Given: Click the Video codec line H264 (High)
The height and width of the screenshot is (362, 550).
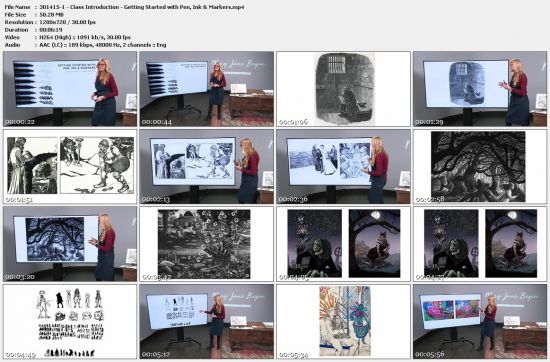Looking at the screenshot, I should point(85,37).
